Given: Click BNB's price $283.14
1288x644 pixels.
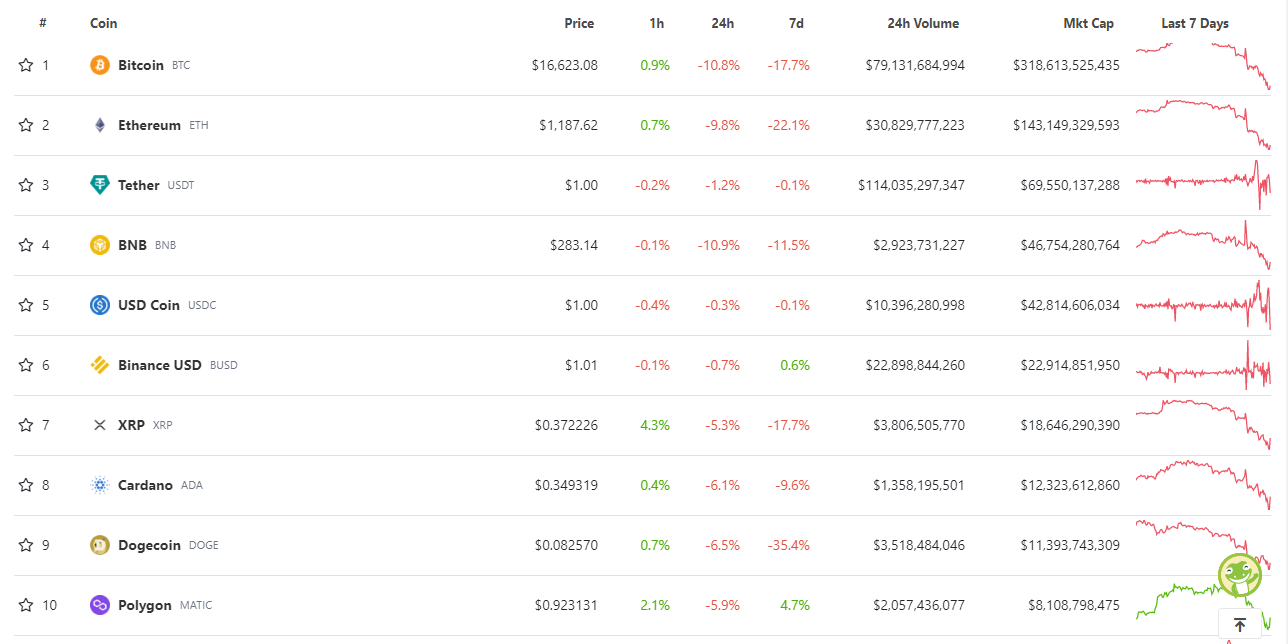Looking at the screenshot, I should pyautogui.click(x=574, y=245).
